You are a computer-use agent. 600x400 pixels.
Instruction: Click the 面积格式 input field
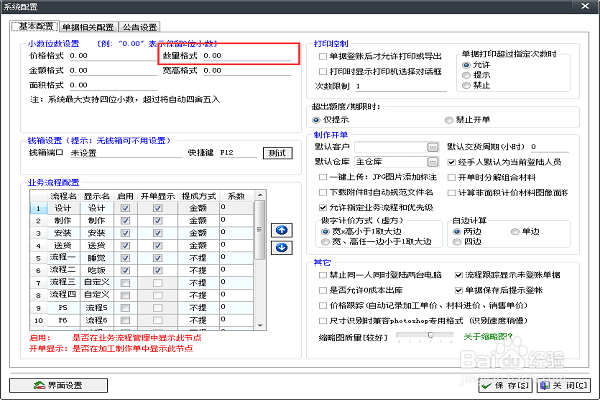point(113,85)
